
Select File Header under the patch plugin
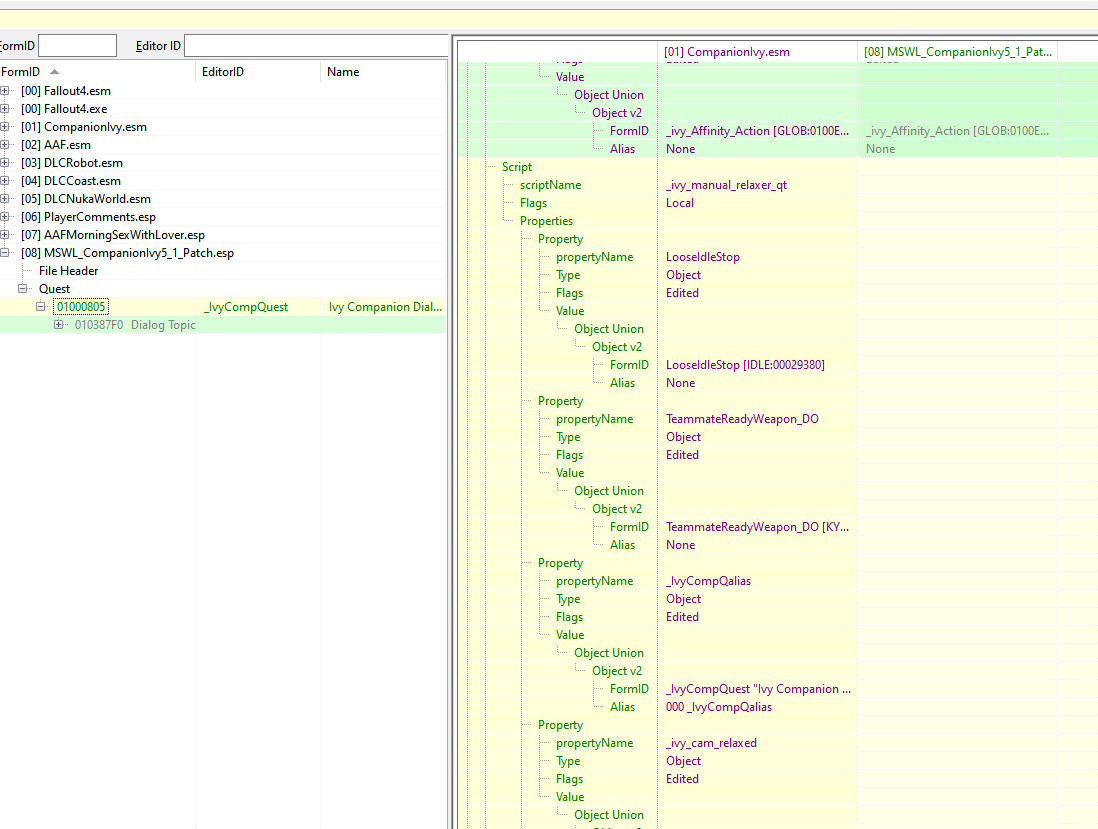click(69, 271)
